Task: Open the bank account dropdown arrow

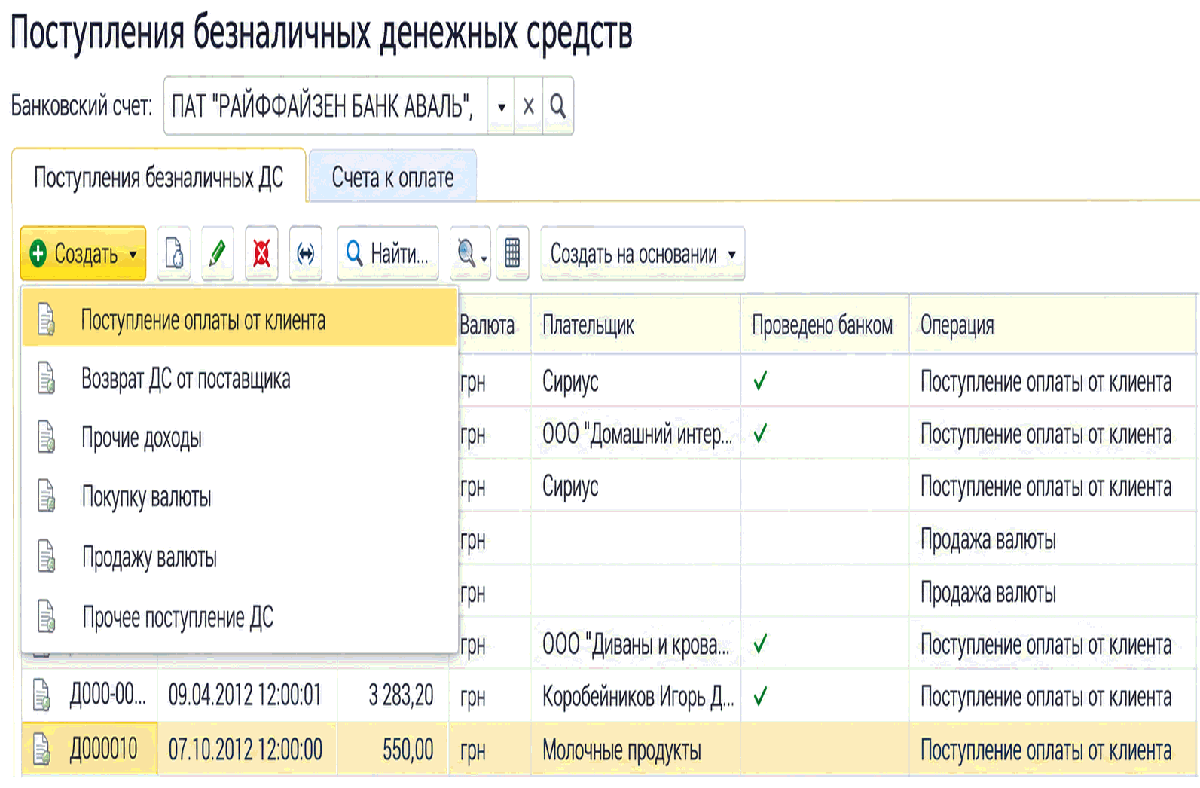Action: (x=502, y=106)
